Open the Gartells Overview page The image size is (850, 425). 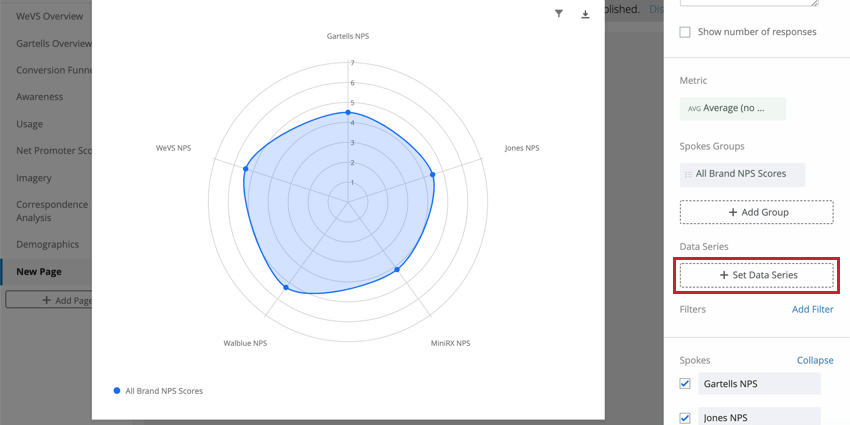click(x=54, y=43)
